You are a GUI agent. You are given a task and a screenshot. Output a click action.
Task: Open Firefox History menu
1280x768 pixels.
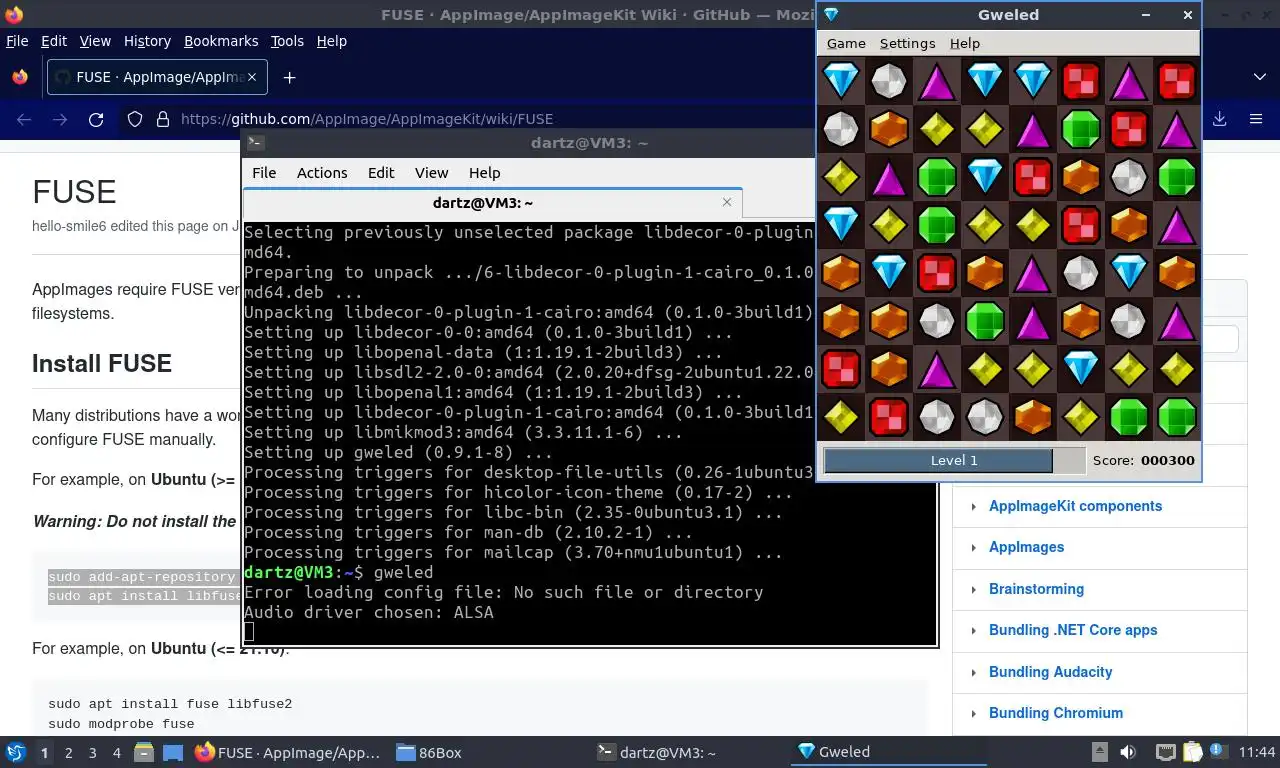click(x=147, y=41)
